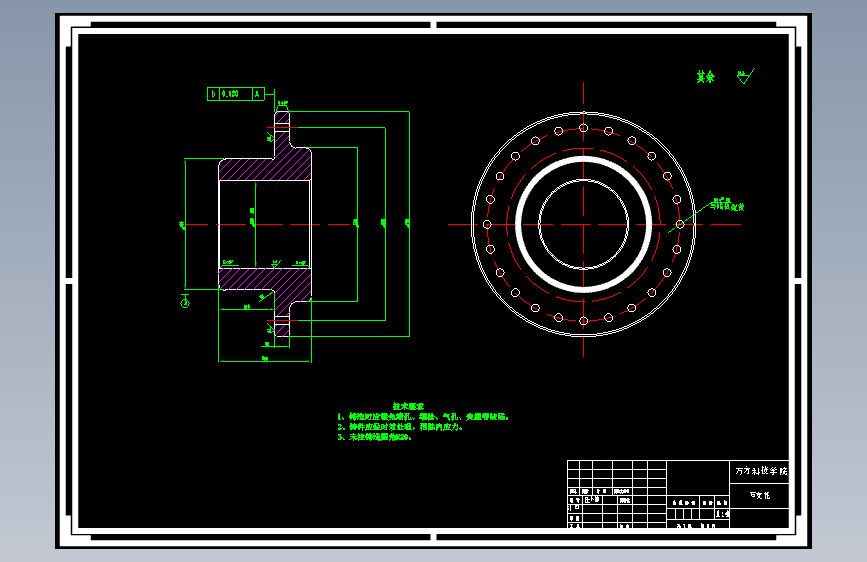This screenshot has width=867, height=562.
Task: Select the chamfer dimension at top of flange
Action: coord(283,103)
